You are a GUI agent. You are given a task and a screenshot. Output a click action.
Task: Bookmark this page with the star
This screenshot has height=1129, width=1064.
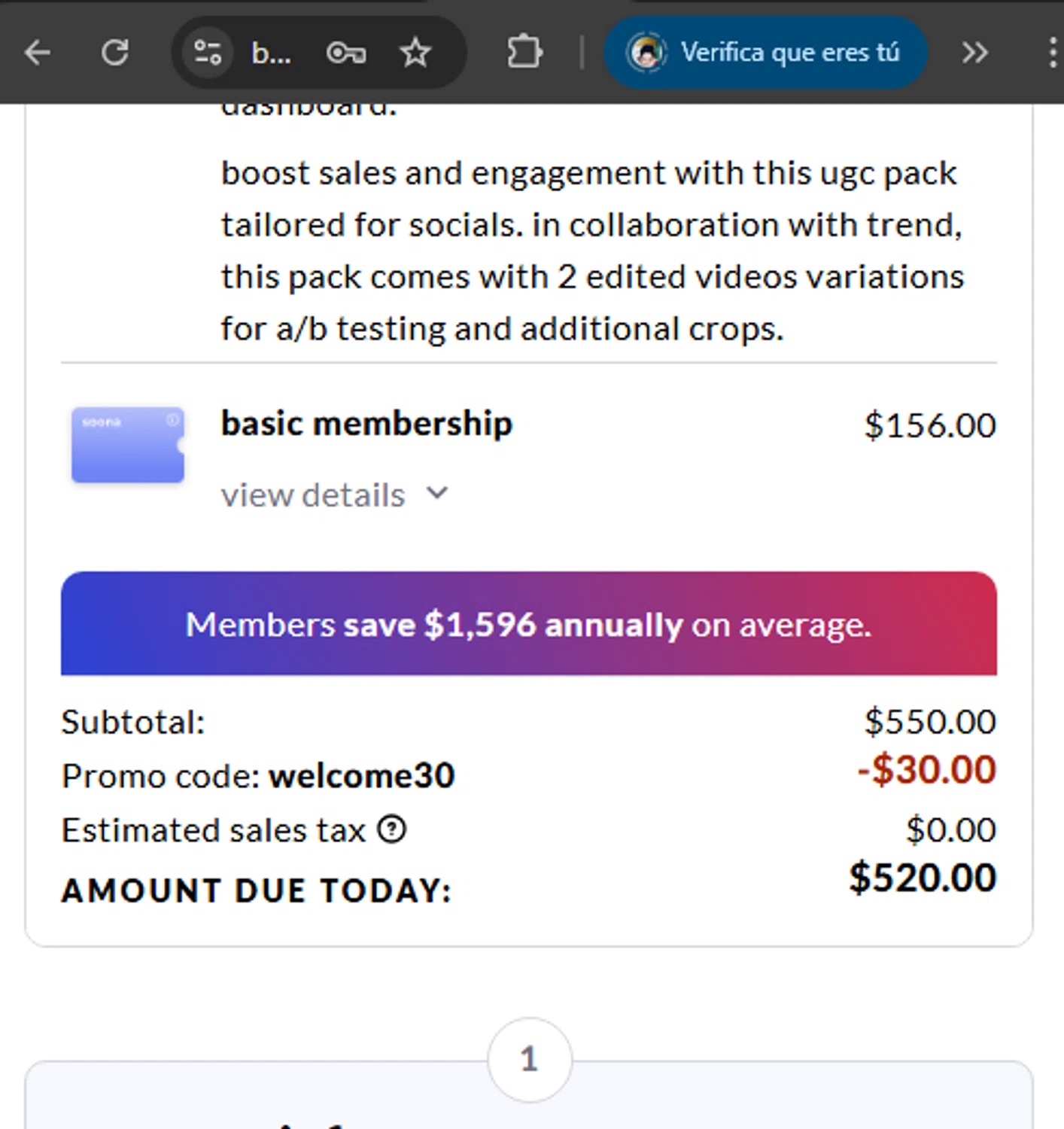pos(415,53)
